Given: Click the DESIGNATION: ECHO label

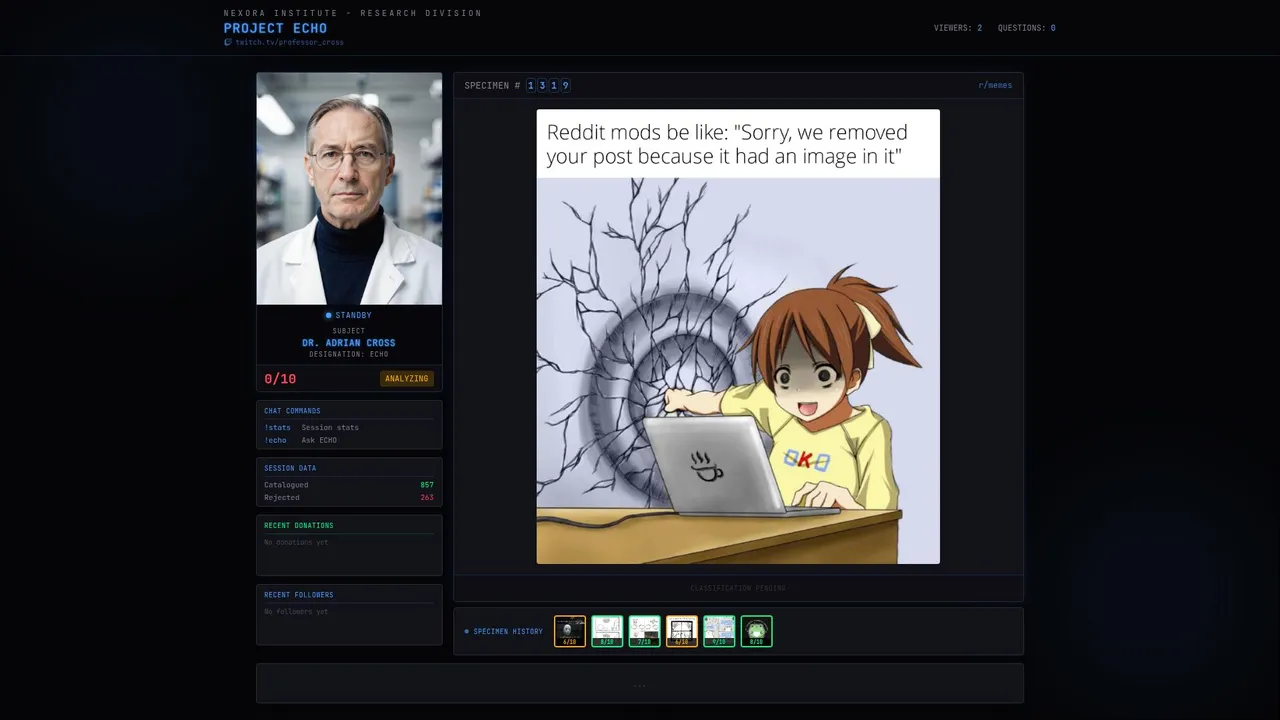Looking at the screenshot, I should click(349, 354).
